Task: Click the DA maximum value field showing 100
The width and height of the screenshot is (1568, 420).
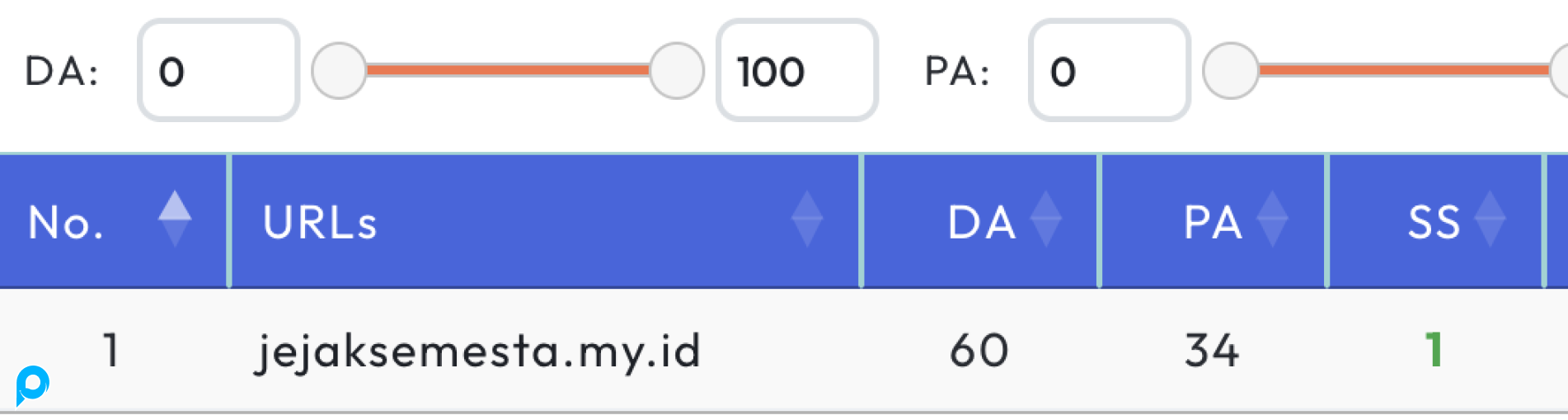Action: coord(797,71)
